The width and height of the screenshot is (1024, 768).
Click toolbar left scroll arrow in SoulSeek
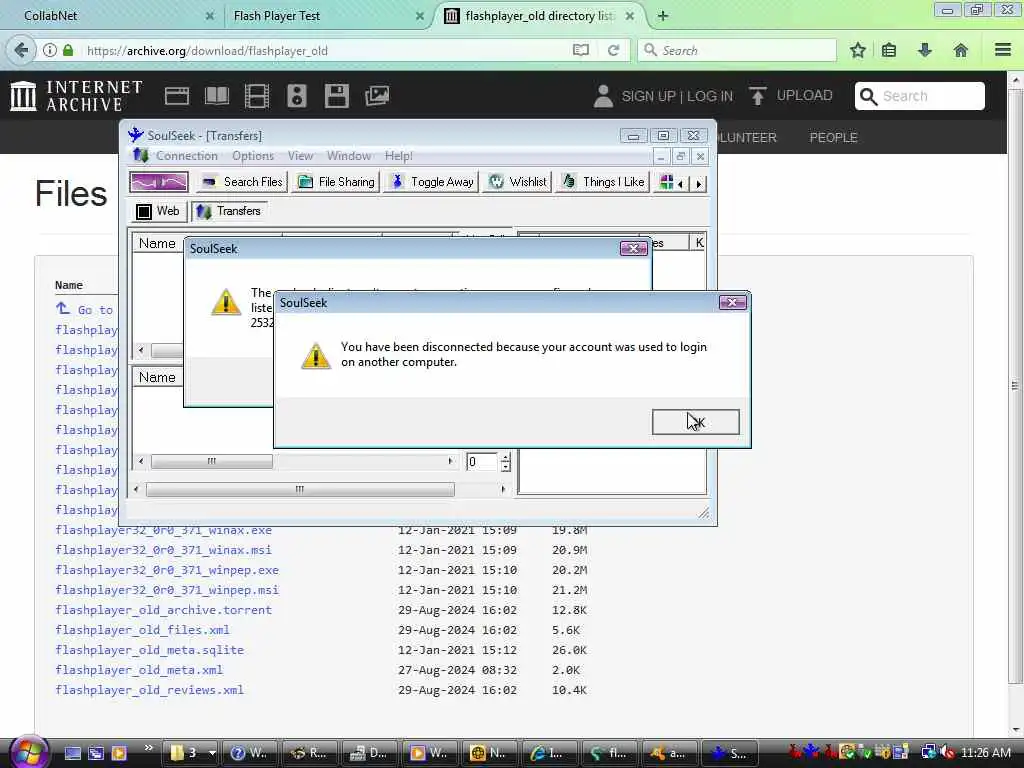pos(680,184)
